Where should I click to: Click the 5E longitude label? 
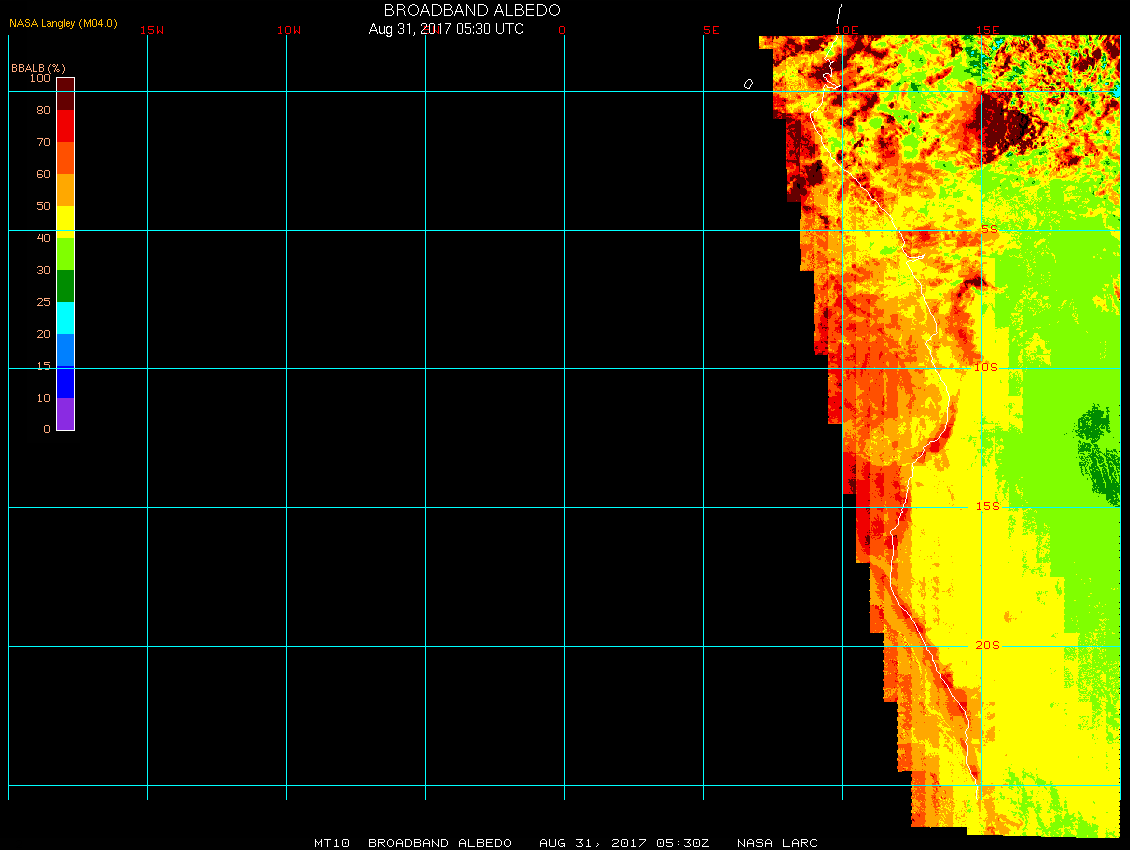[x=711, y=30]
